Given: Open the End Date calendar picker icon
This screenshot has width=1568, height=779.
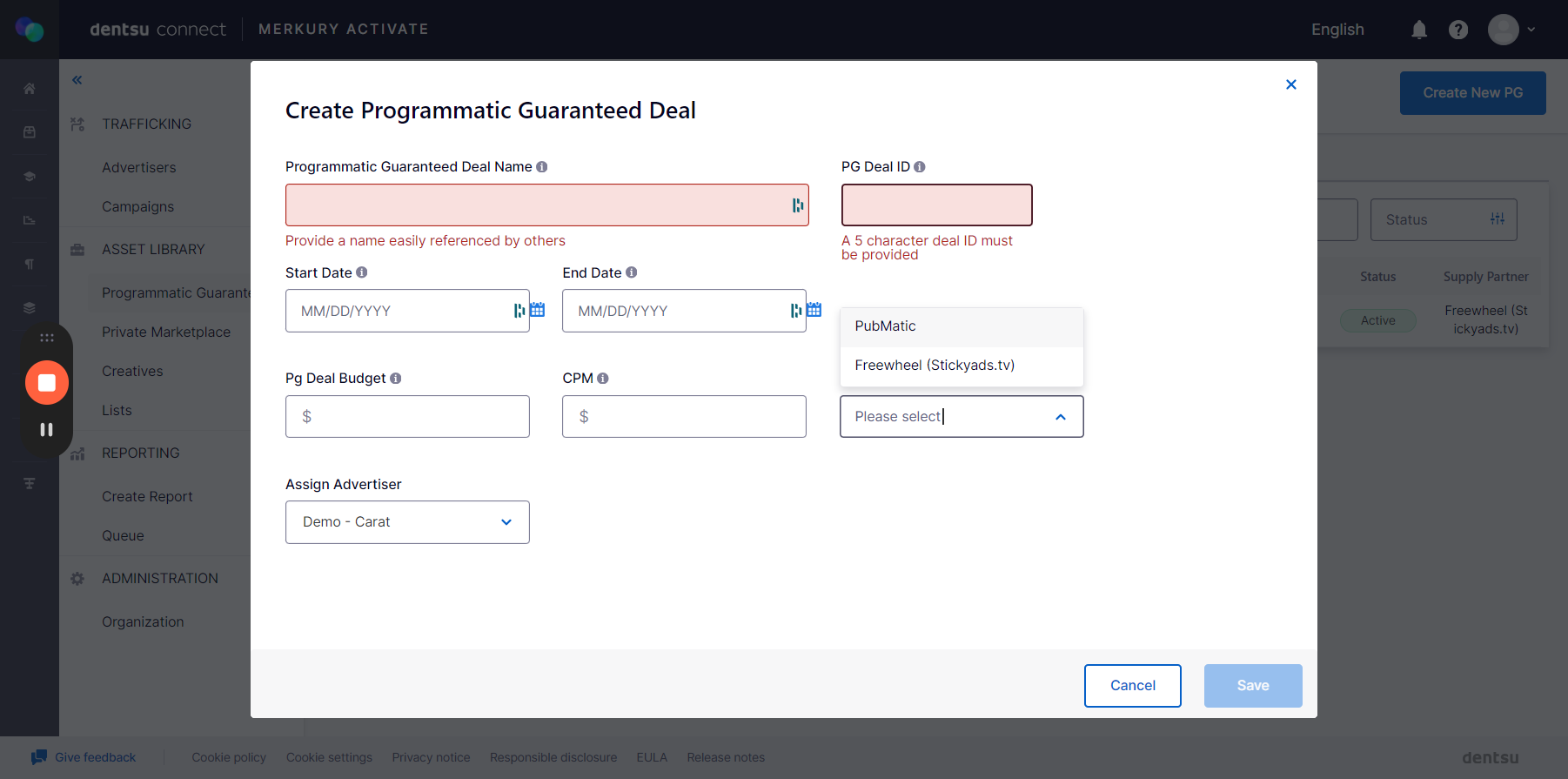Looking at the screenshot, I should tap(814, 310).
